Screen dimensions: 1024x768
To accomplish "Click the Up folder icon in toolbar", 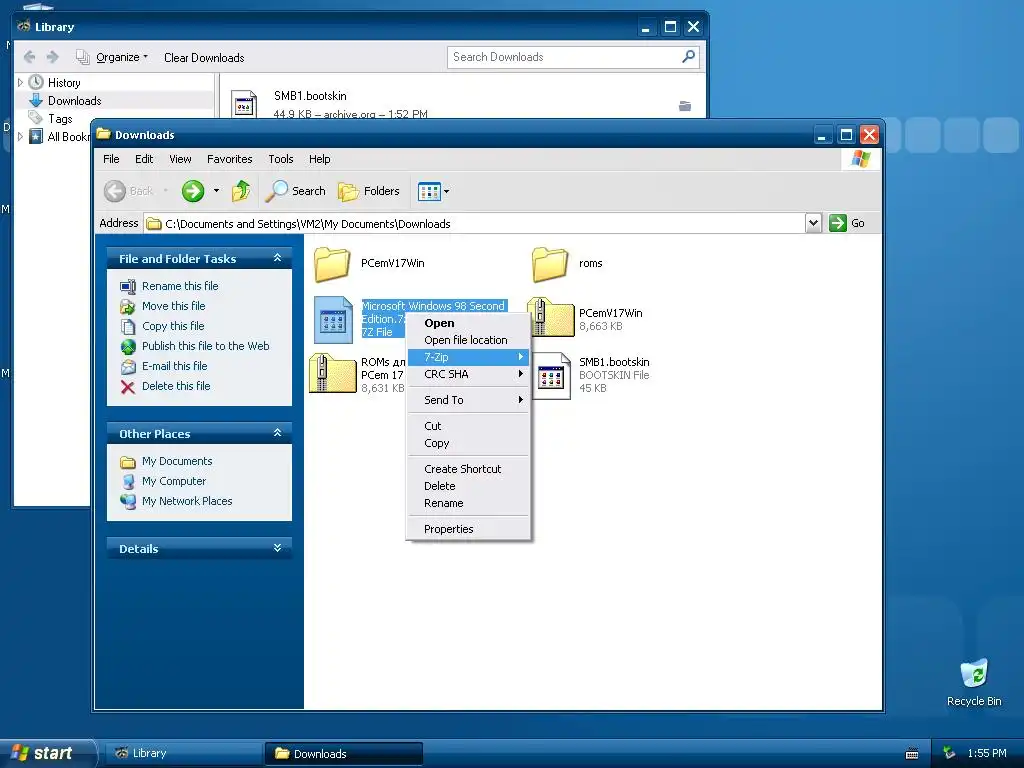I will click(241, 191).
